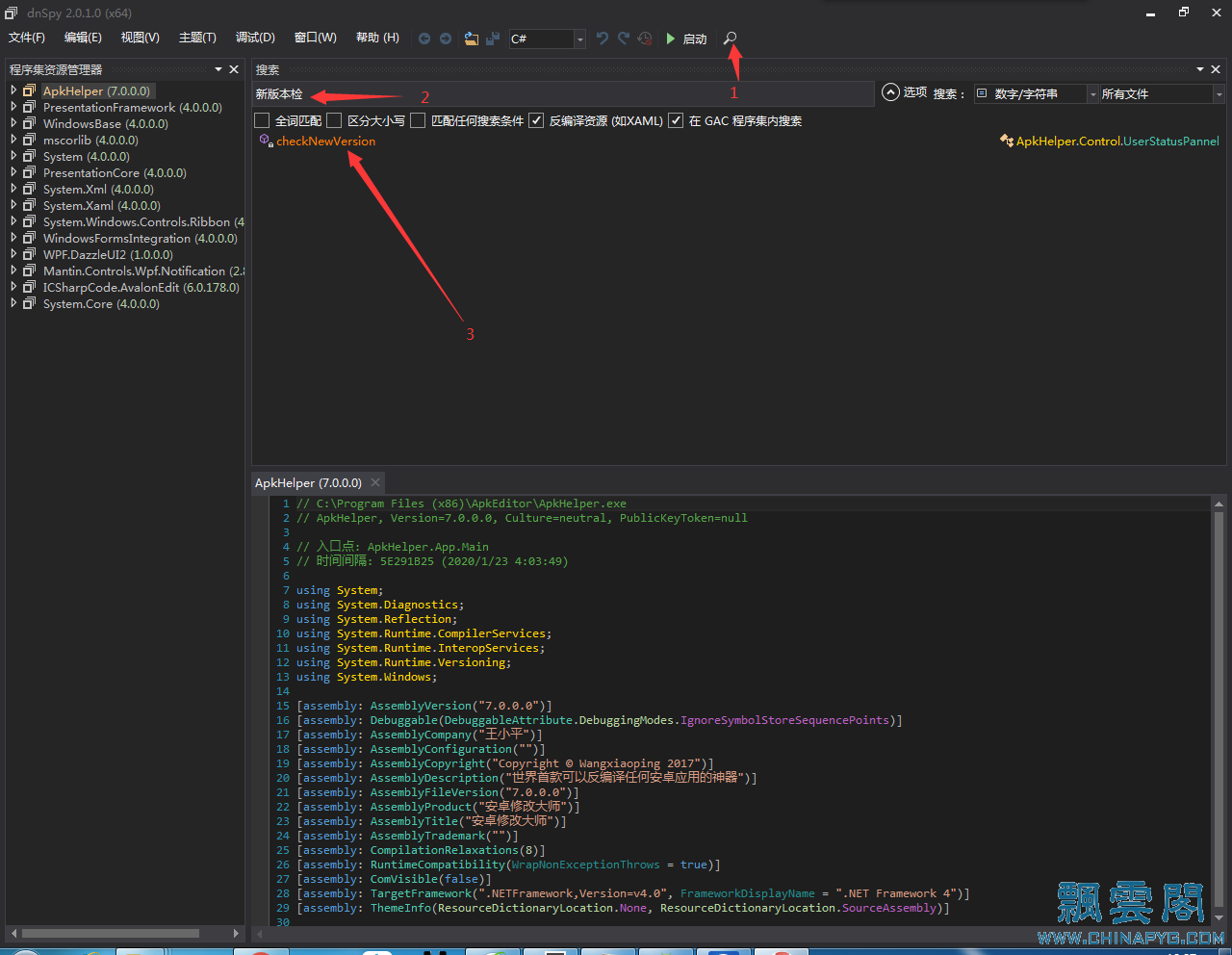Image resolution: width=1232 pixels, height=955 pixels.
Task: Click the class icon beside ApkHelper.Control.UserStatusPannel
Action: coord(1007,141)
